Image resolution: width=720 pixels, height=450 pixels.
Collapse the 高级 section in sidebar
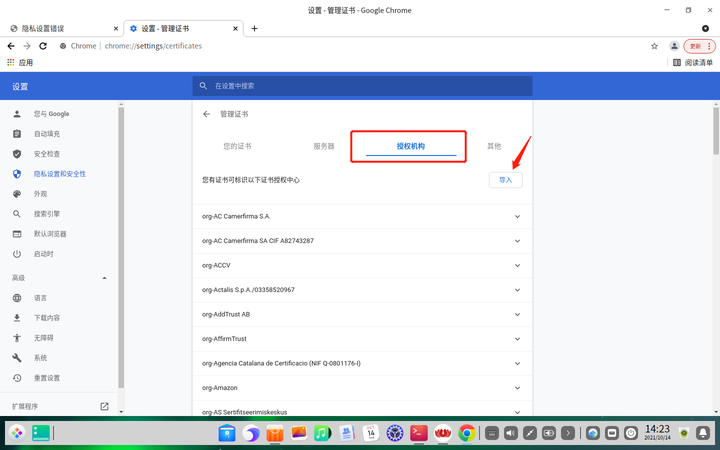[104, 278]
